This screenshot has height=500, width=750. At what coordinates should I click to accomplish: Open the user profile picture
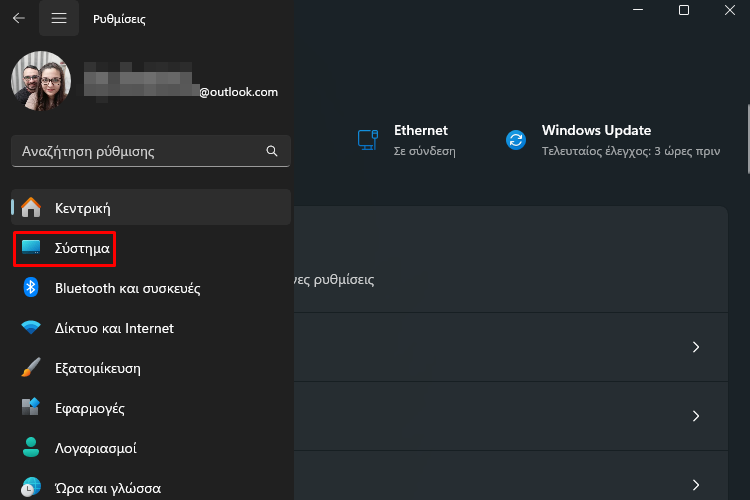(41, 81)
